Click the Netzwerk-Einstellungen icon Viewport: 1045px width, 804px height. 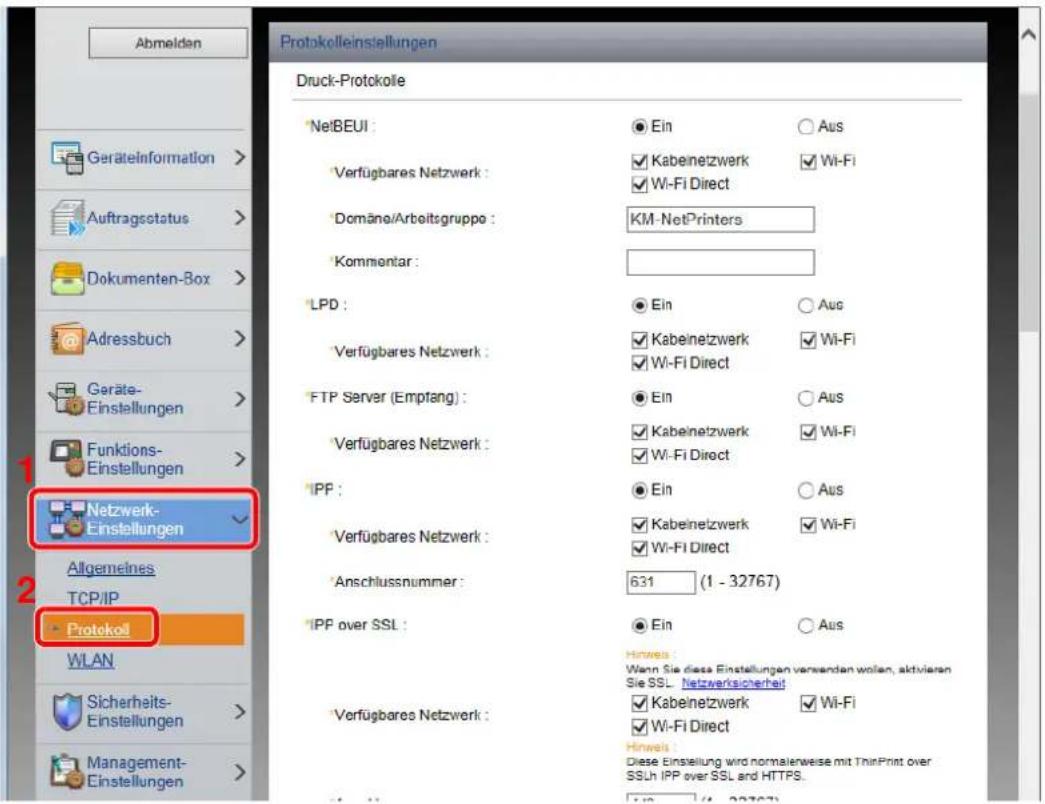pyautogui.click(x=67, y=519)
